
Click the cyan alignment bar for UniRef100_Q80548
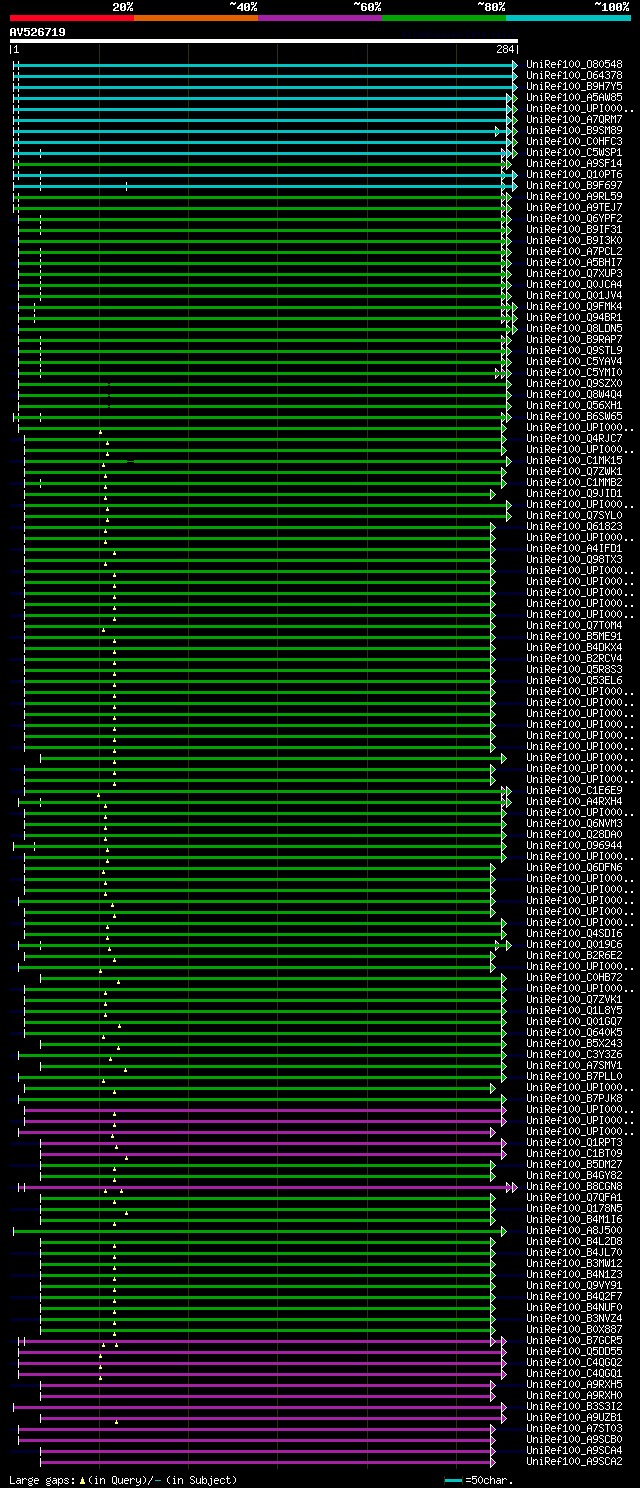click(265, 65)
